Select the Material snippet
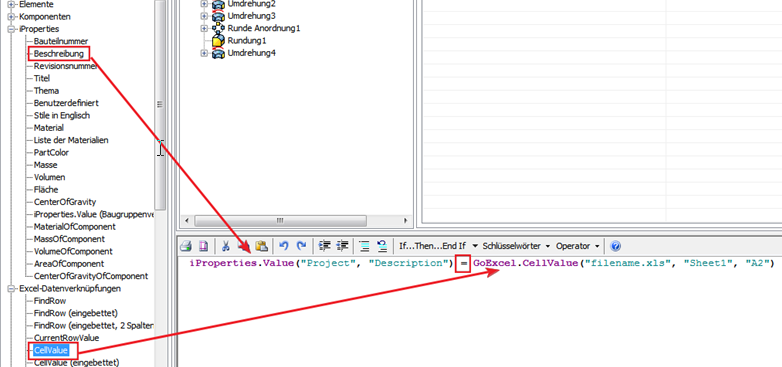The image size is (782, 367). 49,128
